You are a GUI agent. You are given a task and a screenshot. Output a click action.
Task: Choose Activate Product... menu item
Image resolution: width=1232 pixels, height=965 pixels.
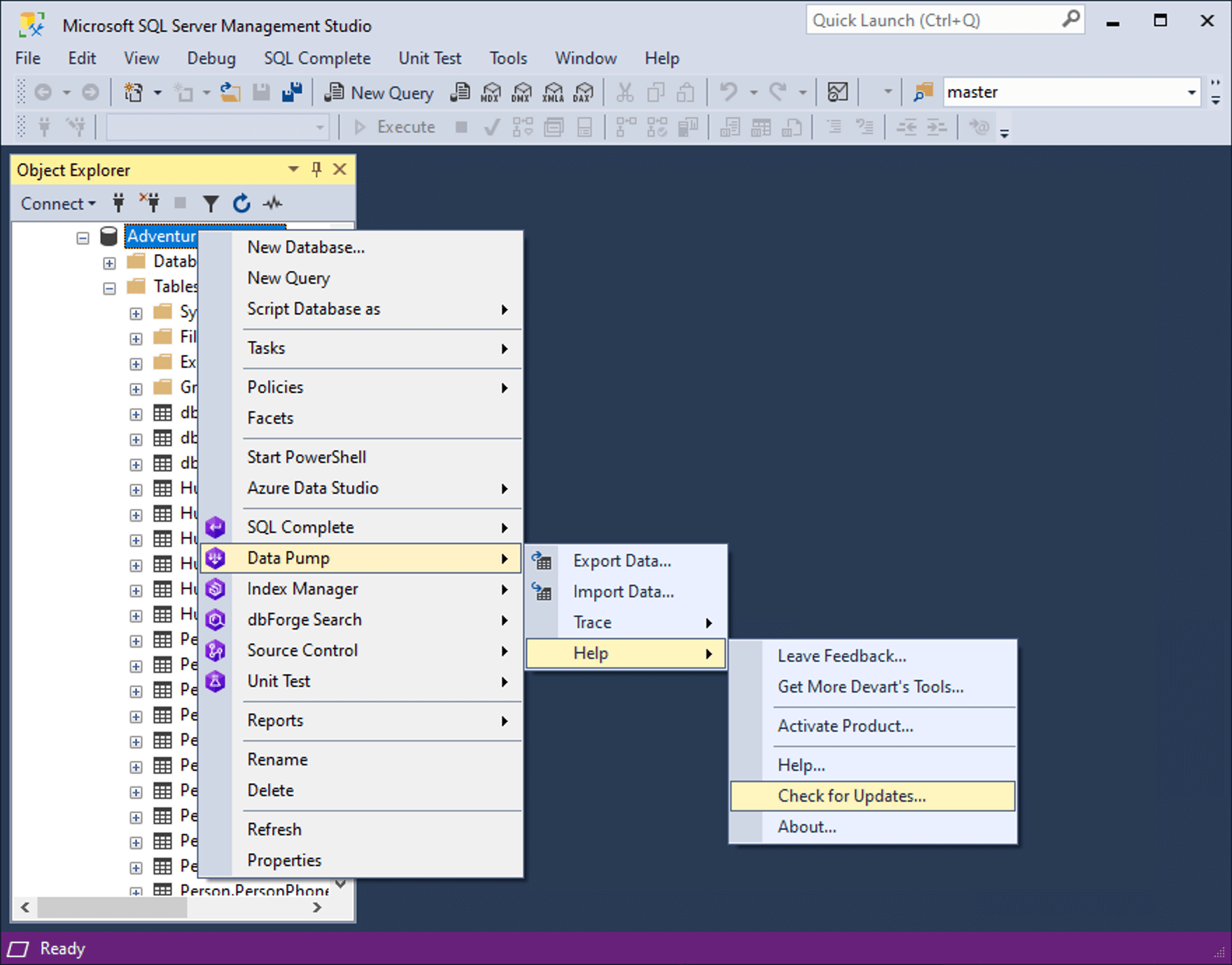873,726
